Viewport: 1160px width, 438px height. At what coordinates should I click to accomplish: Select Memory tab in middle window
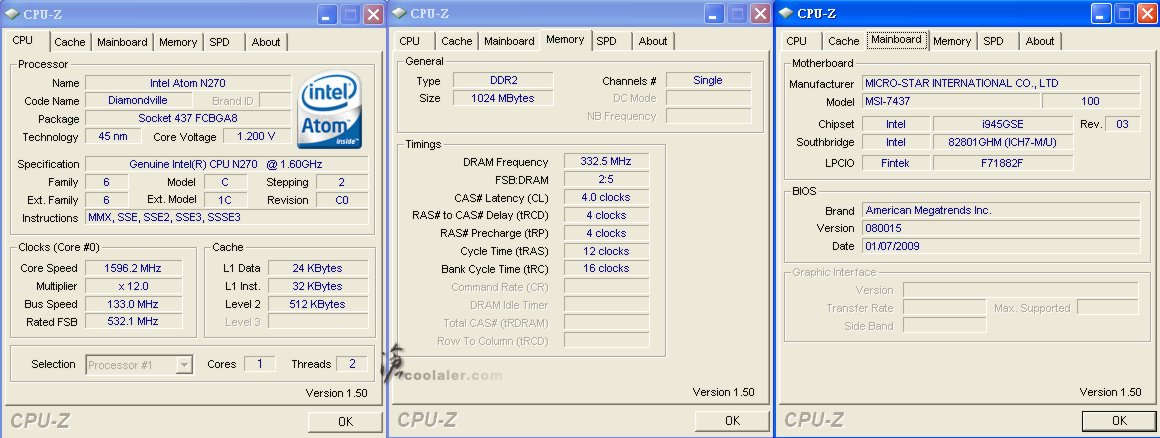[x=565, y=39]
